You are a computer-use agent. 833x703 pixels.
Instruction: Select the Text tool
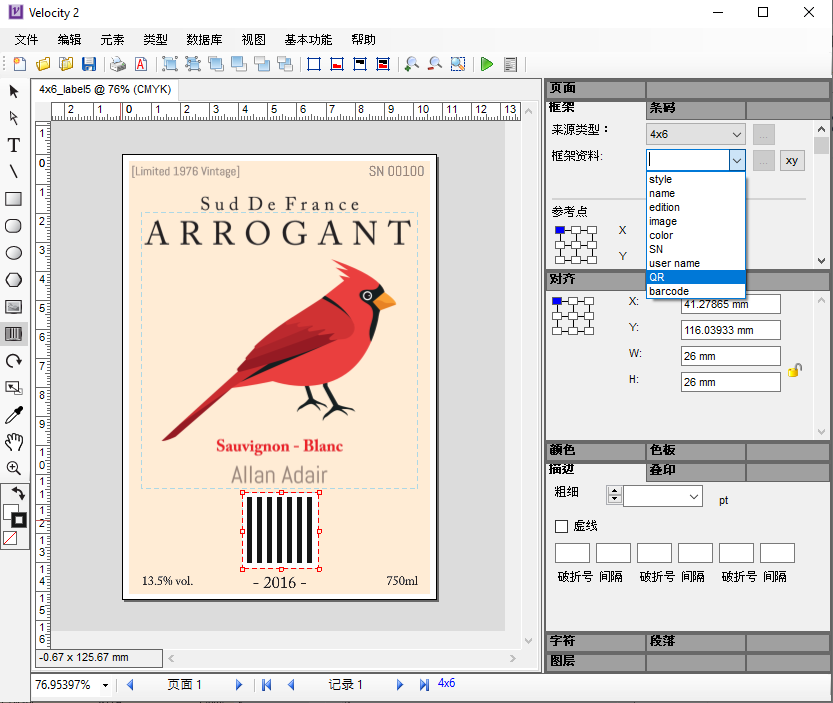14,145
